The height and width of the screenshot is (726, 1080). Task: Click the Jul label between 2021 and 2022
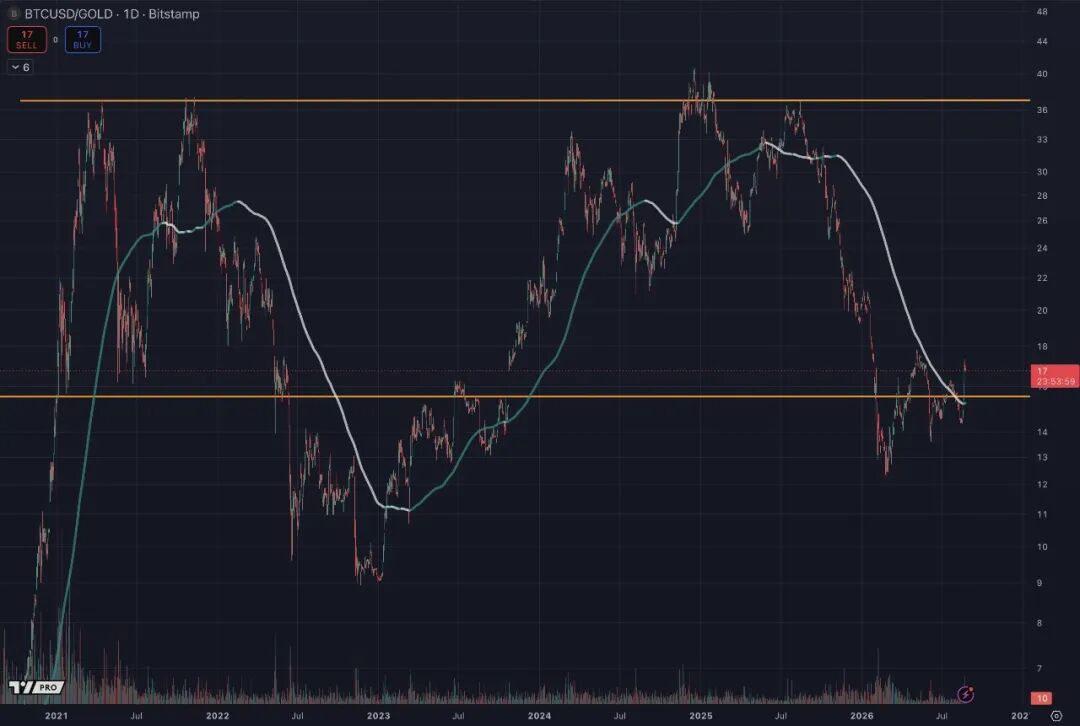coord(136,716)
